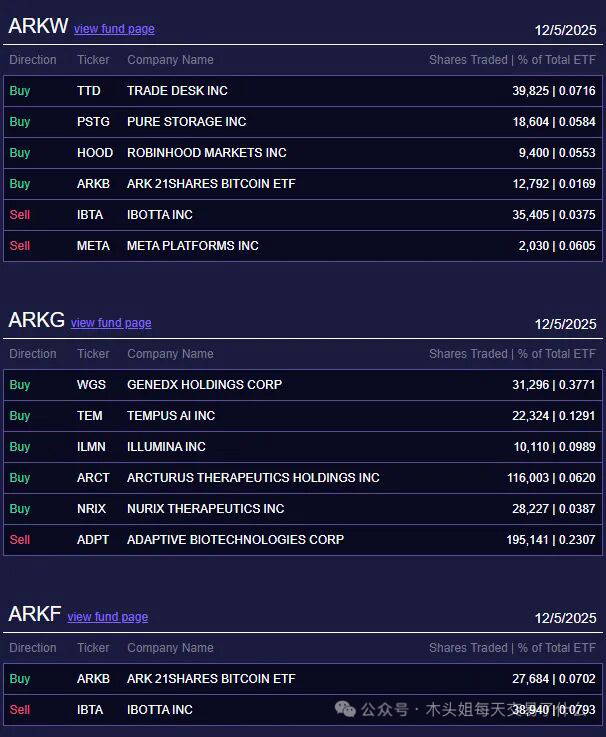Click the Buy label in TTD row
Image resolution: width=606 pixels, height=737 pixels.
coord(20,91)
